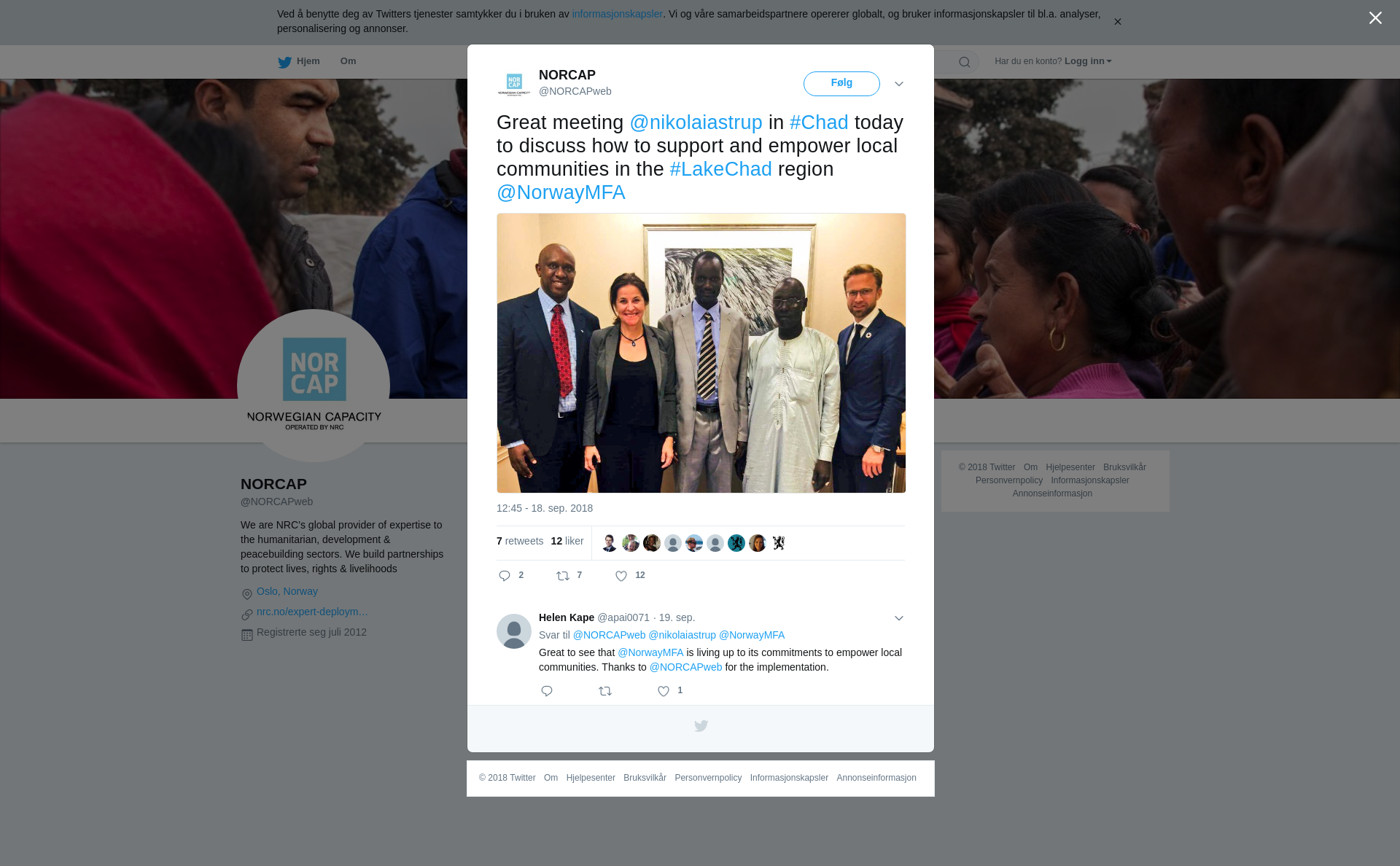The image size is (1400, 866).
Task: Open the Logg inn dropdown
Action: pyautogui.click(x=1088, y=61)
